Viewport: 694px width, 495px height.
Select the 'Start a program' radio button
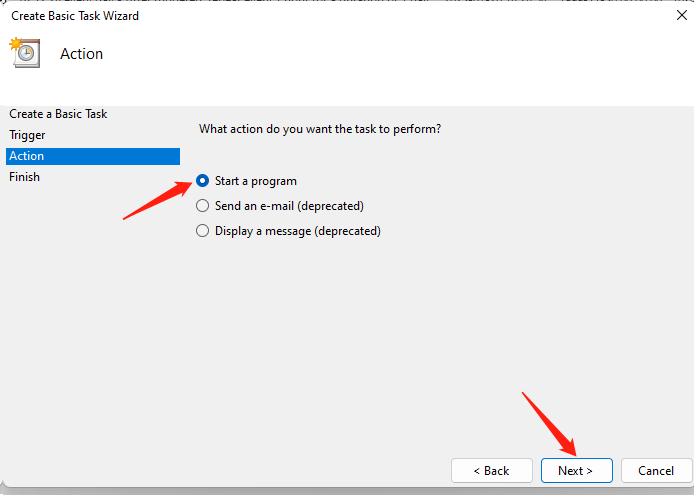[x=203, y=181]
